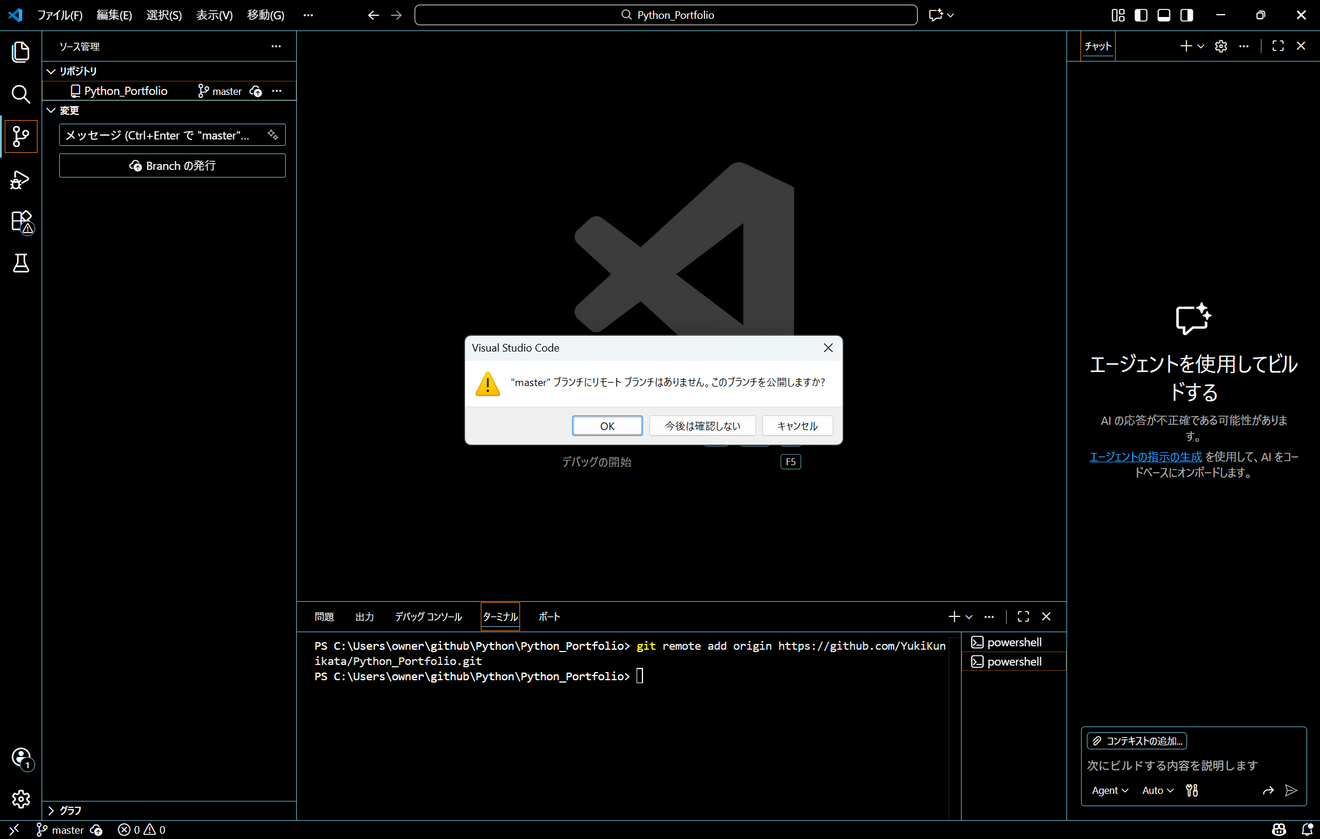Open the Extensions view icon
The width and height of the screenshot is (1320, 839).
[x=20, y=221]
